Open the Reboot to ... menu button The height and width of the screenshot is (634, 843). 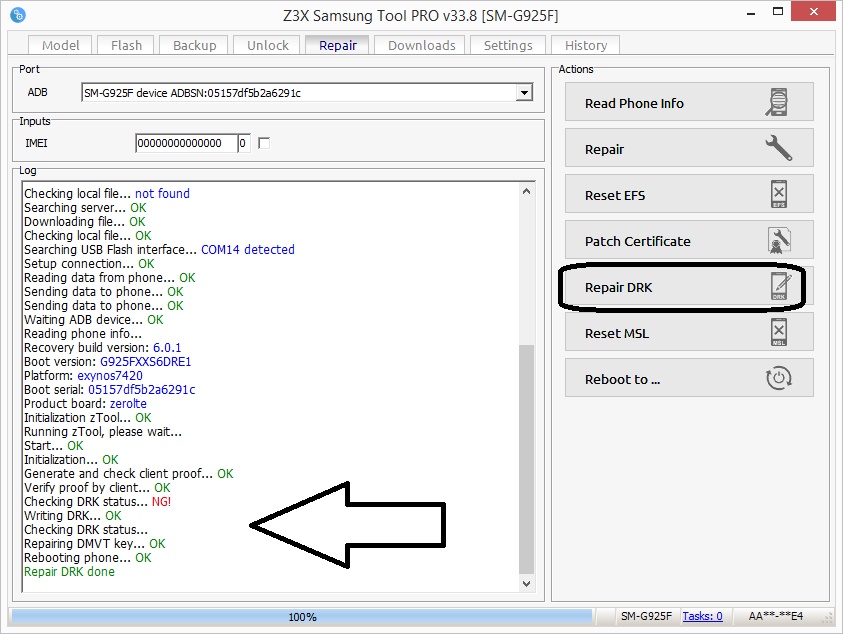point(689,379)
